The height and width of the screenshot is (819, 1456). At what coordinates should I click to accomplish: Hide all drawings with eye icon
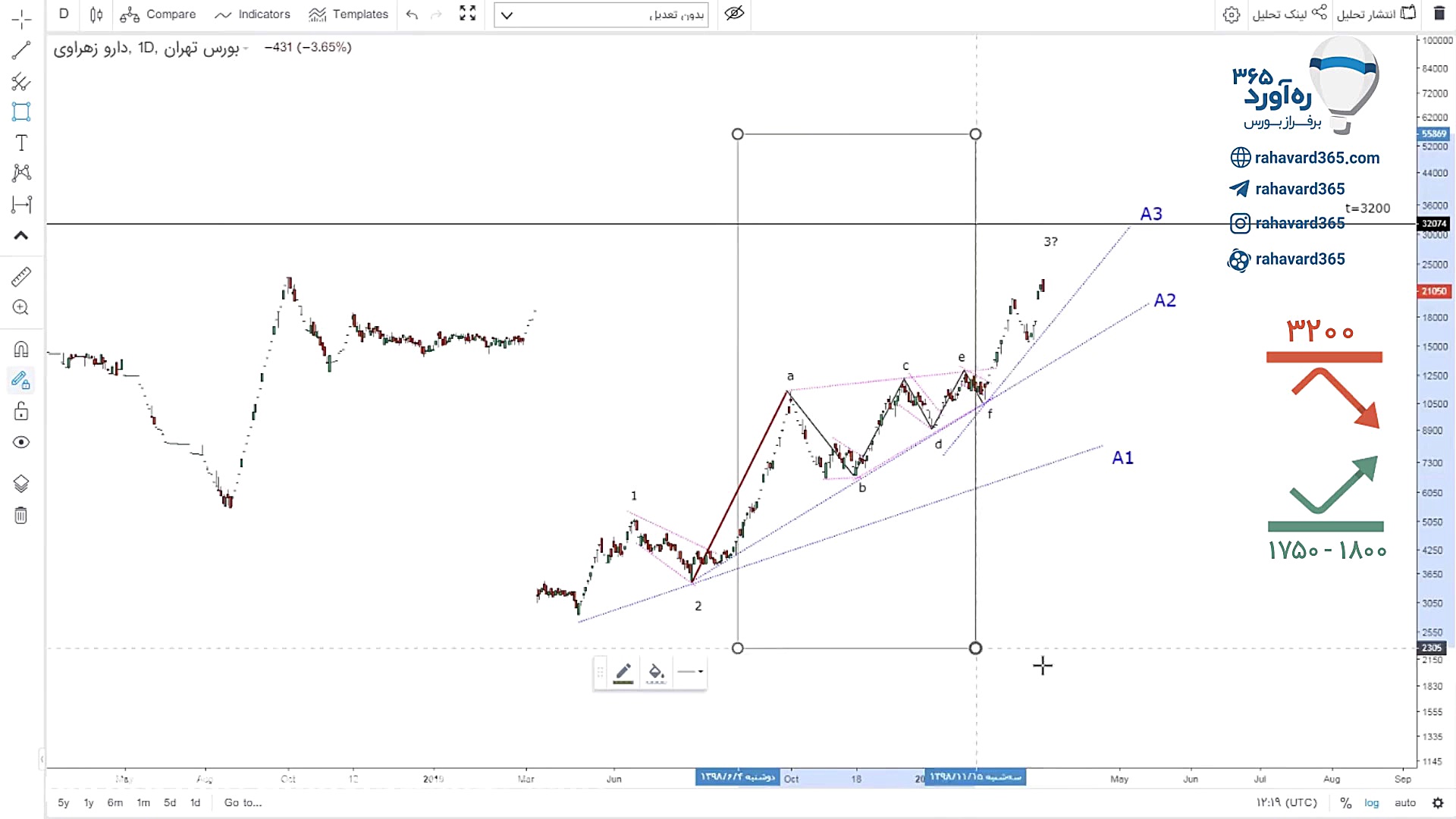click(21, 442)
